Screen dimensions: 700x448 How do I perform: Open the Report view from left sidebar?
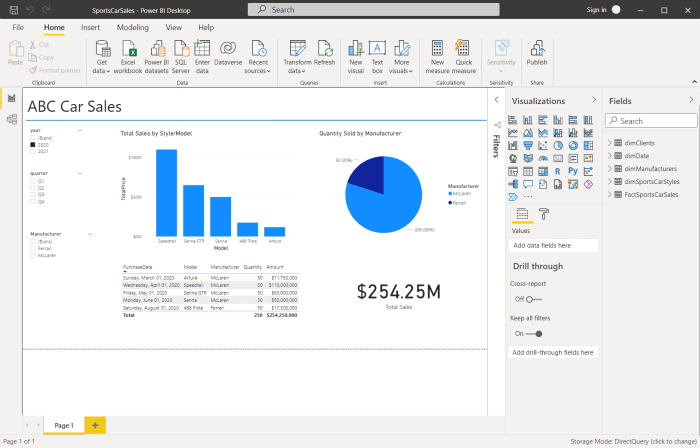point(12,98)
